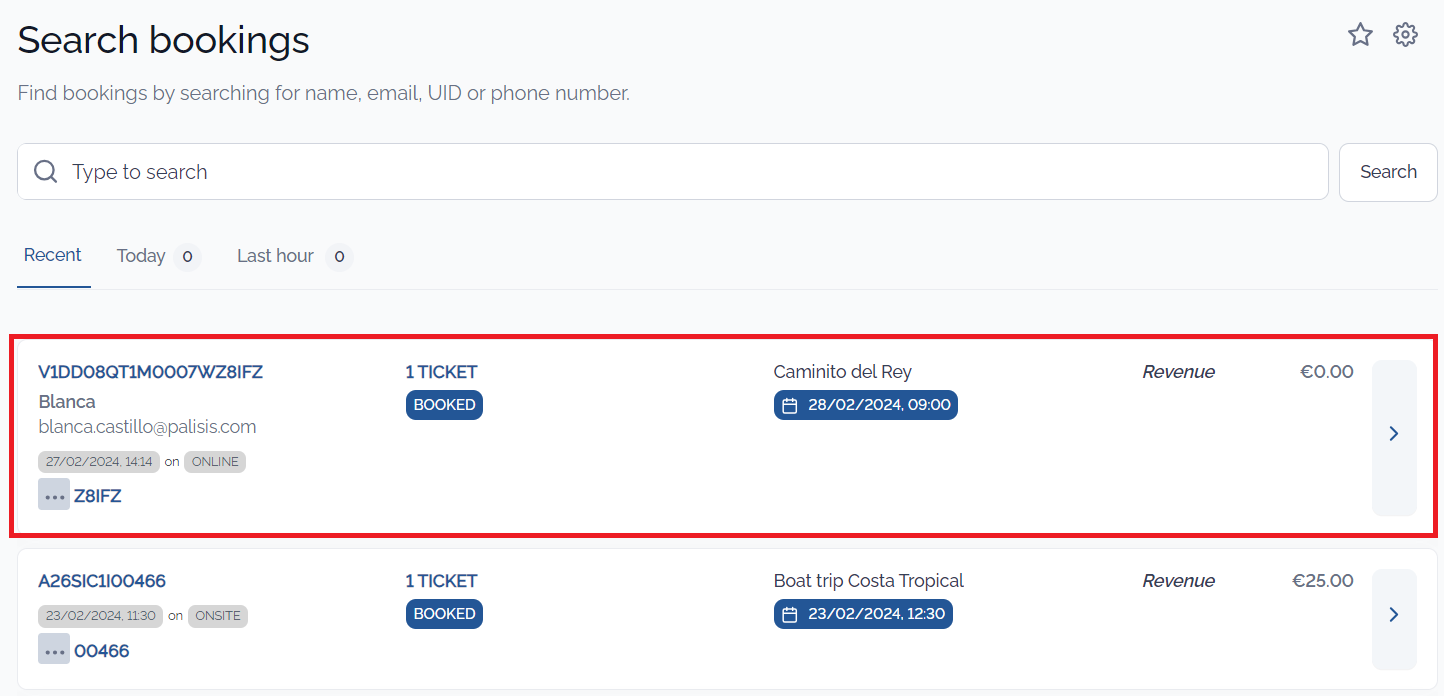Select the Last hour tab
The height and width of the screenshot is (696, 1444).
click(x=295, y=256)
